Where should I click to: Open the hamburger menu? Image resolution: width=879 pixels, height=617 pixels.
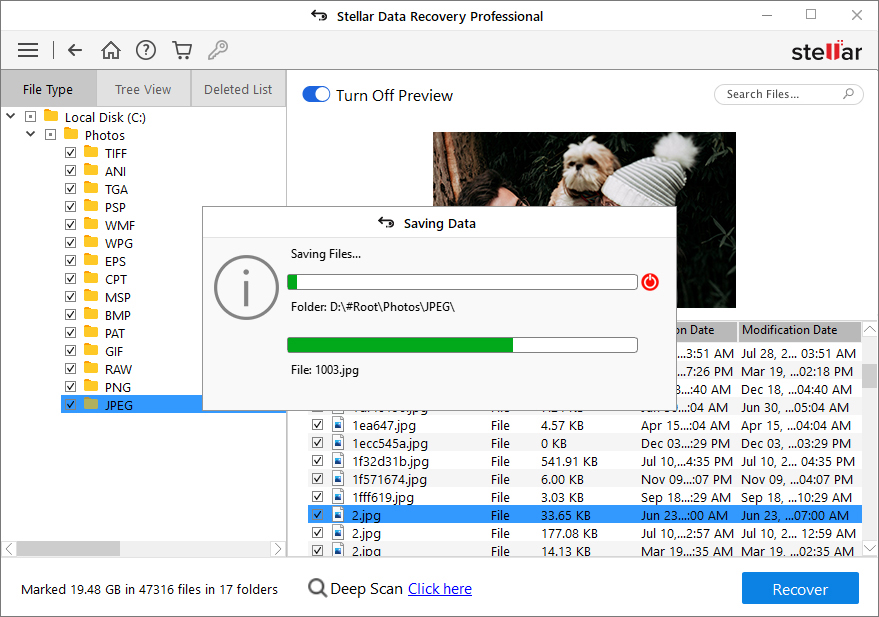coord(28,50)
